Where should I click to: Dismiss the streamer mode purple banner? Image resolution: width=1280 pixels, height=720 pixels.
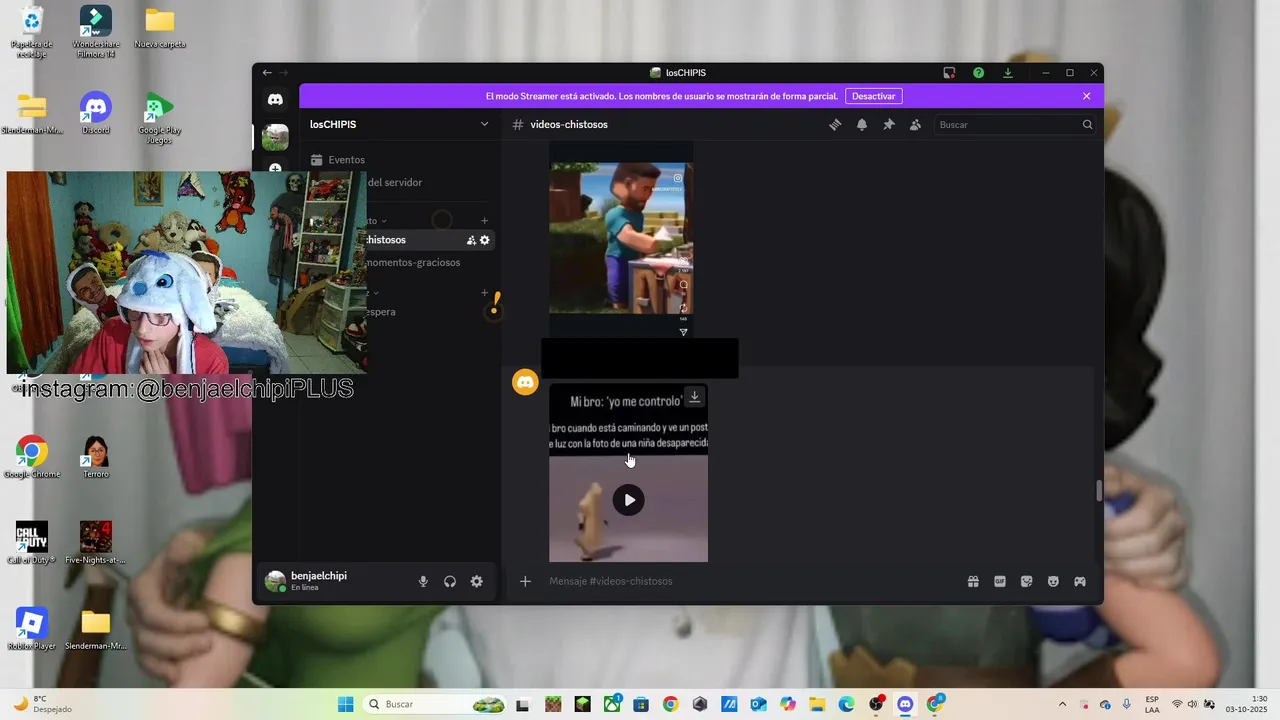tap(1087, 96)
